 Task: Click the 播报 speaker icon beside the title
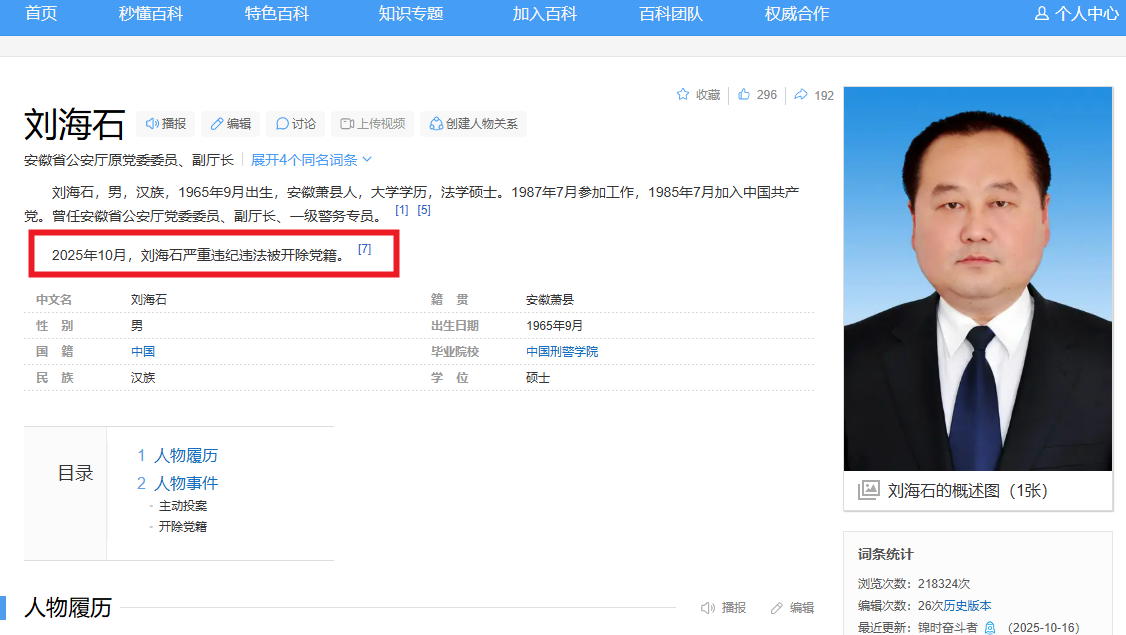pos(153,124)
